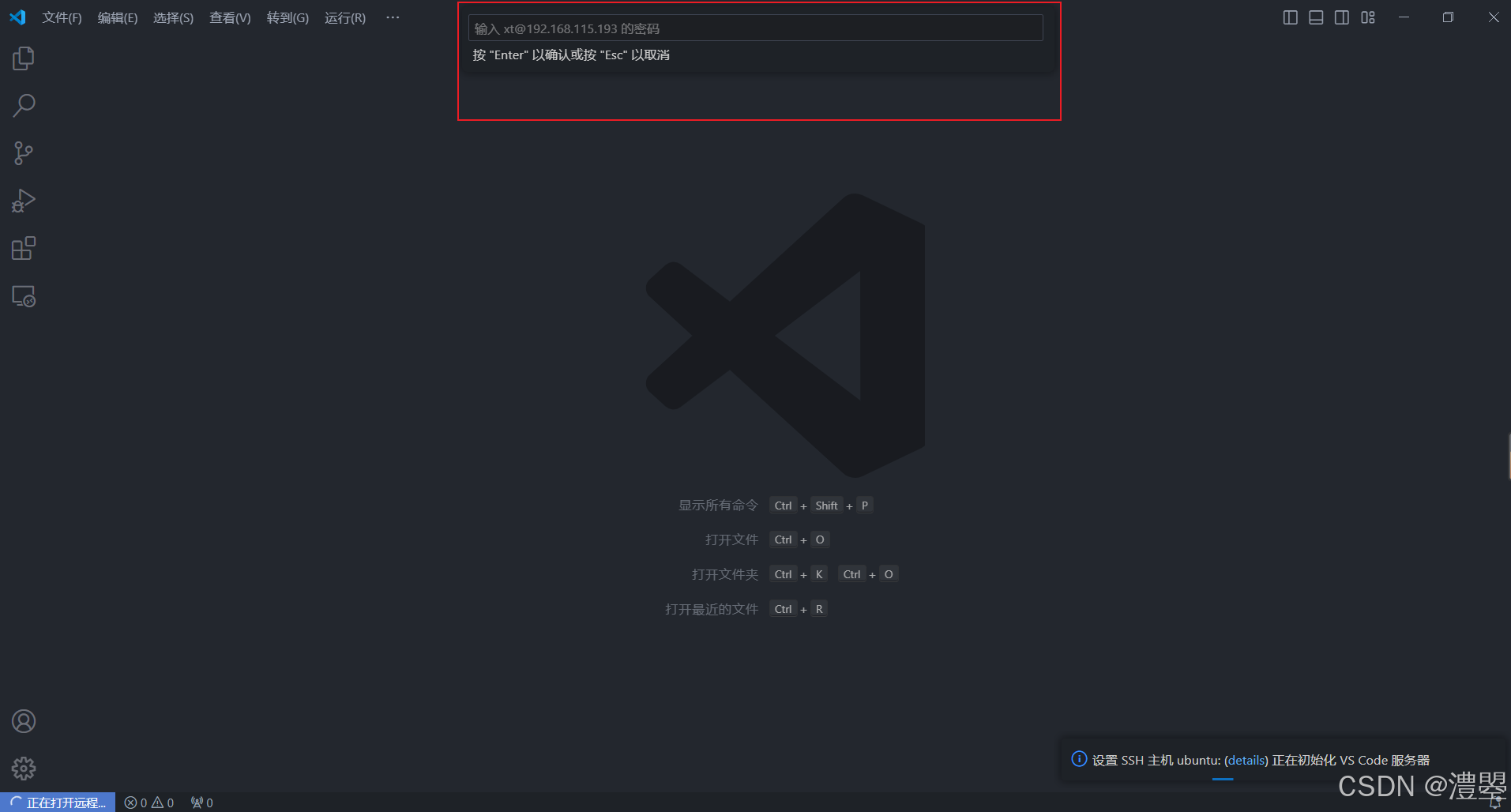
Task: Click the 显示所有命令 shortcut hint
Action: pyautogui.click(x=718, y=506)
